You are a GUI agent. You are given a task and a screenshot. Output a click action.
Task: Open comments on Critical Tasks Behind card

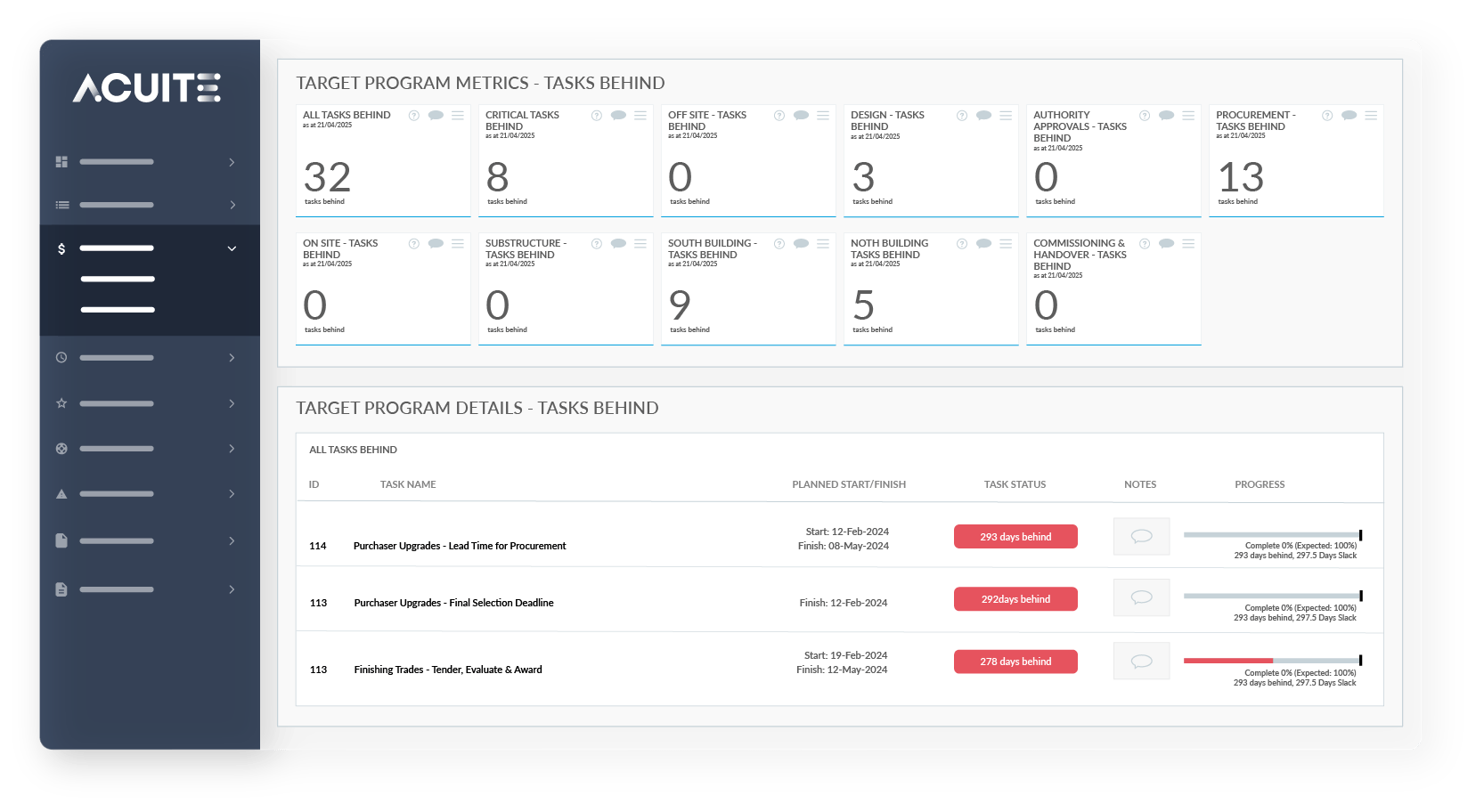point(618,116)
